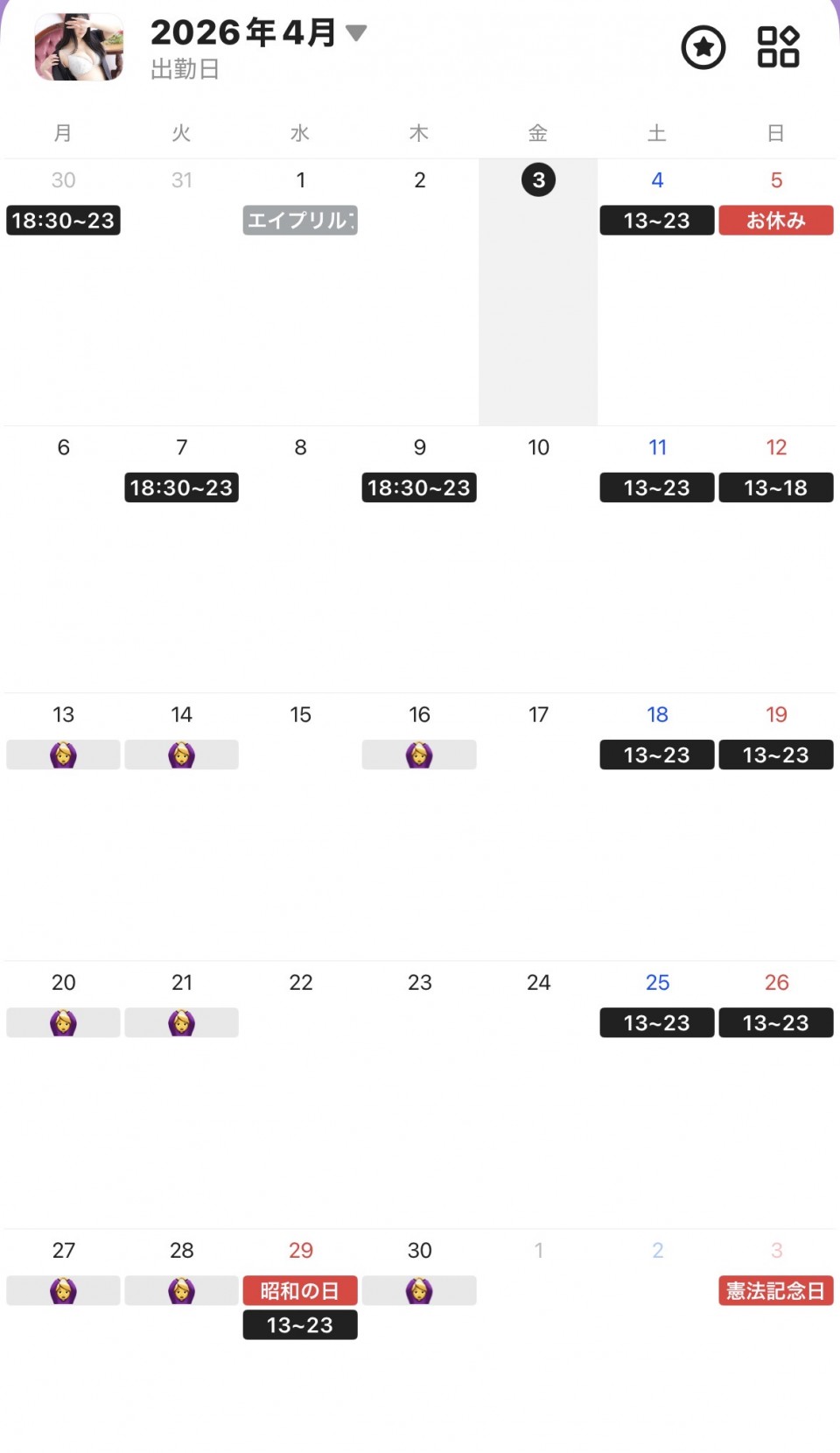Tap the emoji event on April 14

pyautogui.click(x=181, y=755)
